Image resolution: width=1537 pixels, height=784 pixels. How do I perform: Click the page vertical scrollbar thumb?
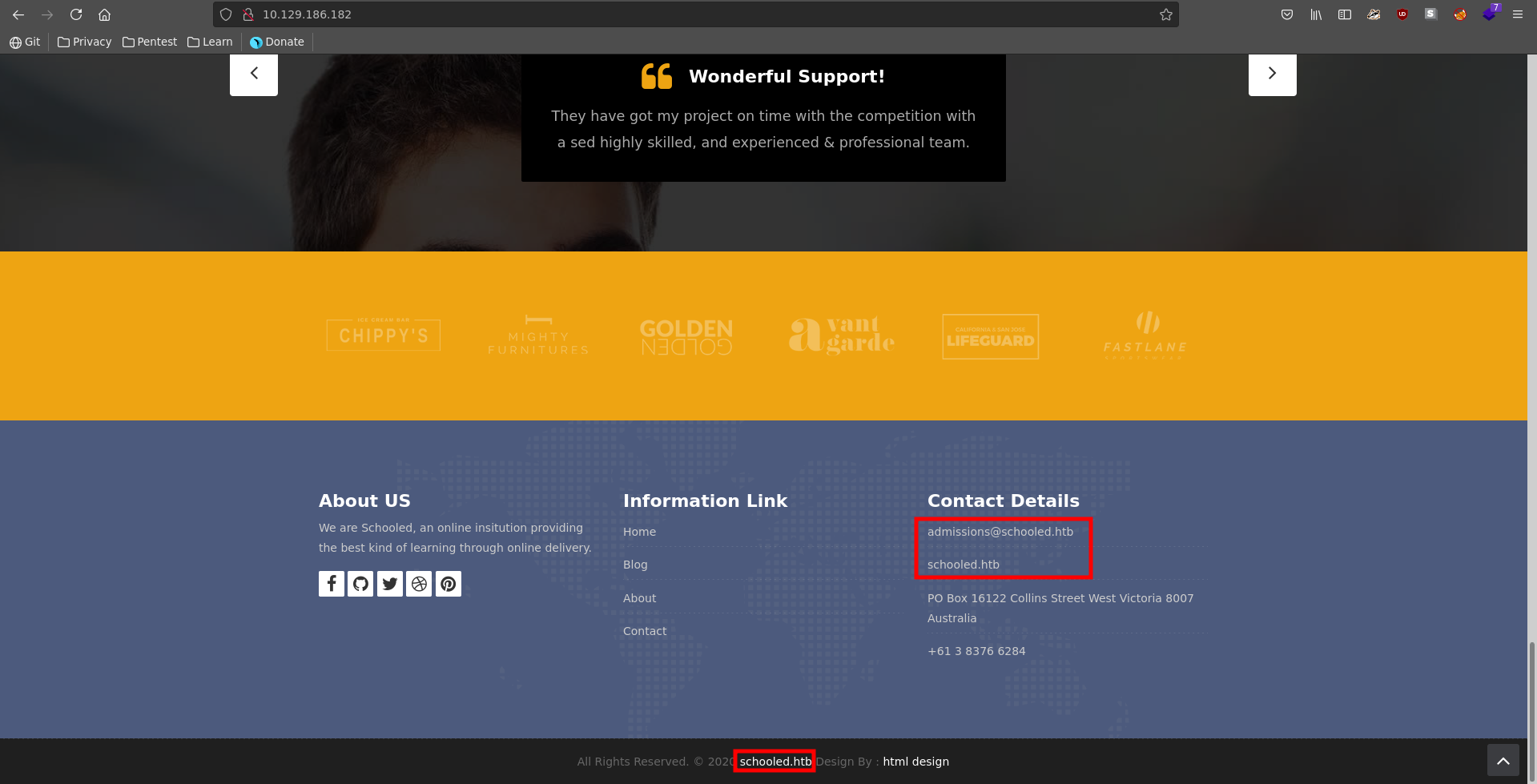1532,705
